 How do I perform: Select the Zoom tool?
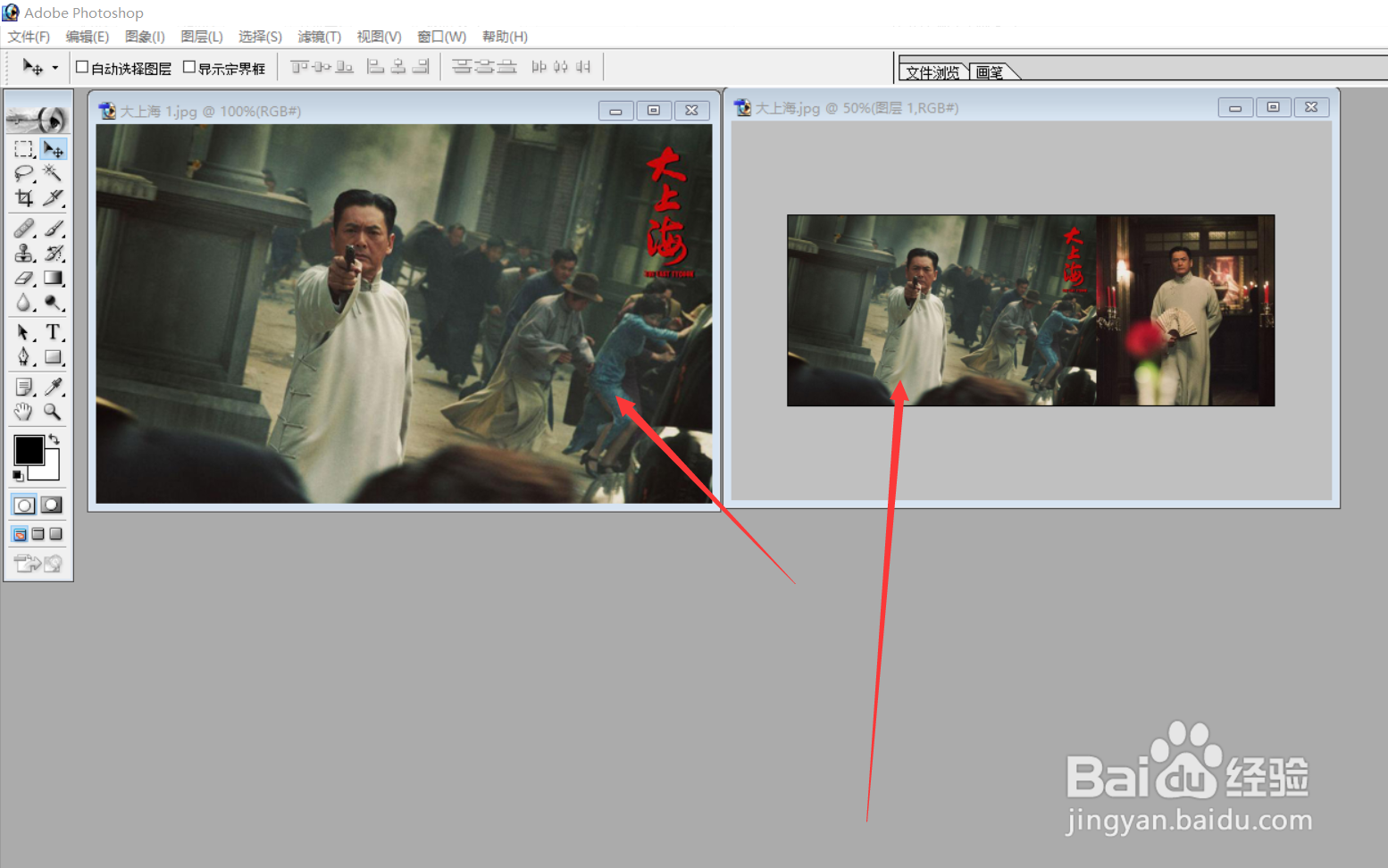(x=53, y=412)
